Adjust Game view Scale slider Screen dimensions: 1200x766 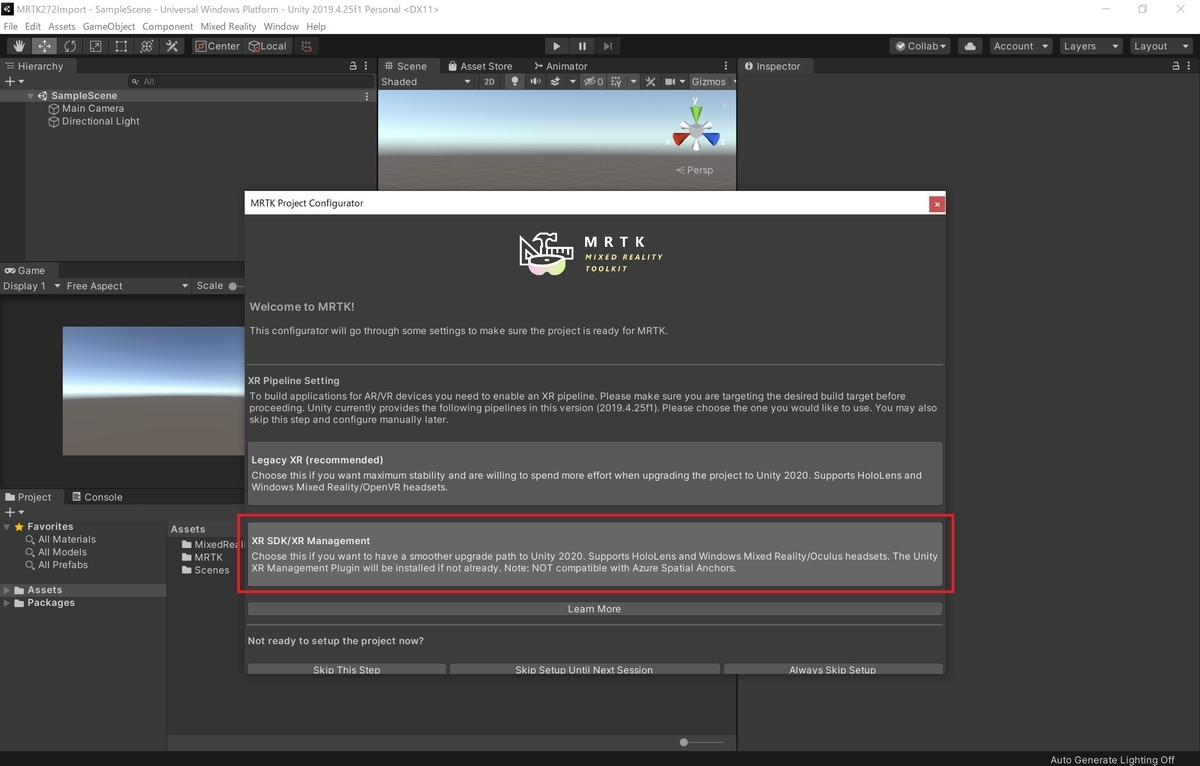point(234,286)
